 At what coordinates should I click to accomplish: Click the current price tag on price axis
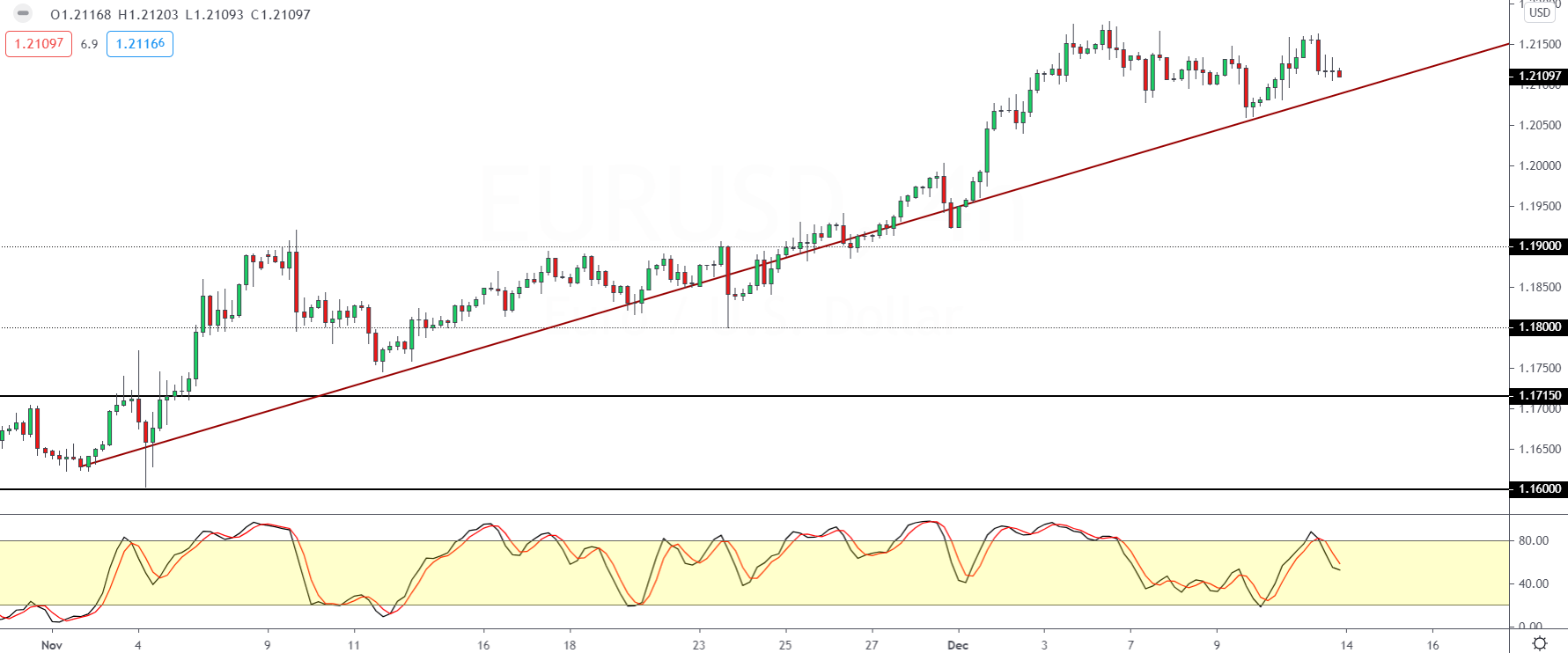tap(1538, 77)
